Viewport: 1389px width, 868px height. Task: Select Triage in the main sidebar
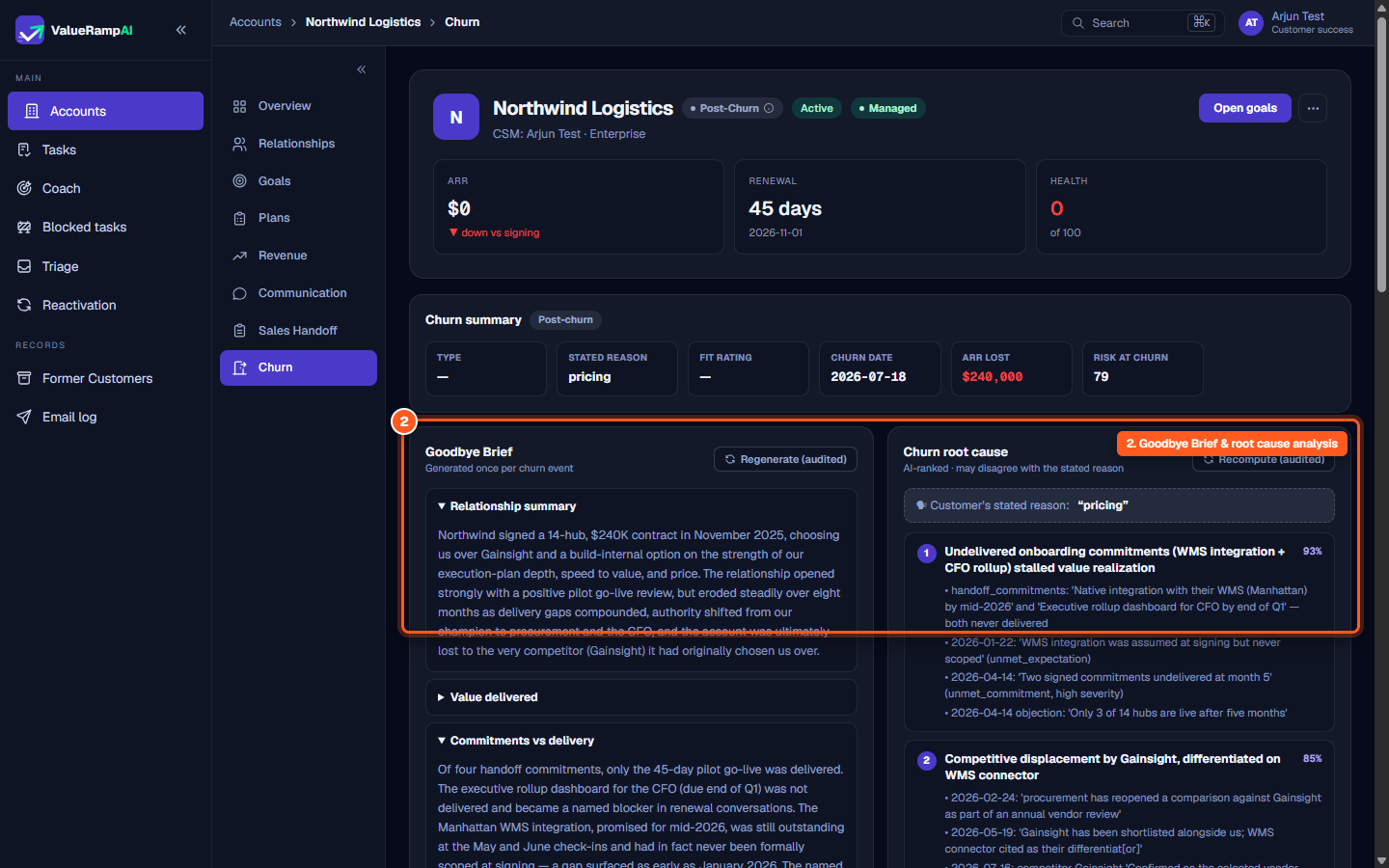tap(105, 266)
